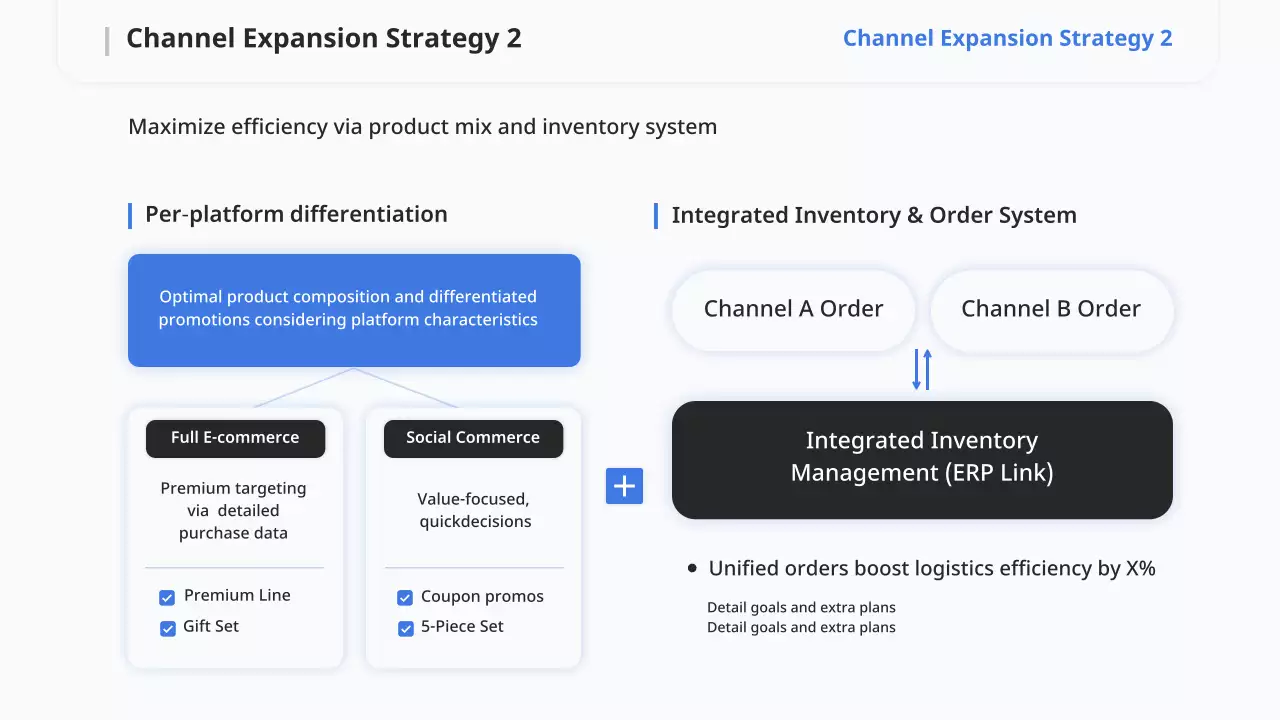
Task: Toggle the Gift Set checkbox
Action: click(167, 629)
